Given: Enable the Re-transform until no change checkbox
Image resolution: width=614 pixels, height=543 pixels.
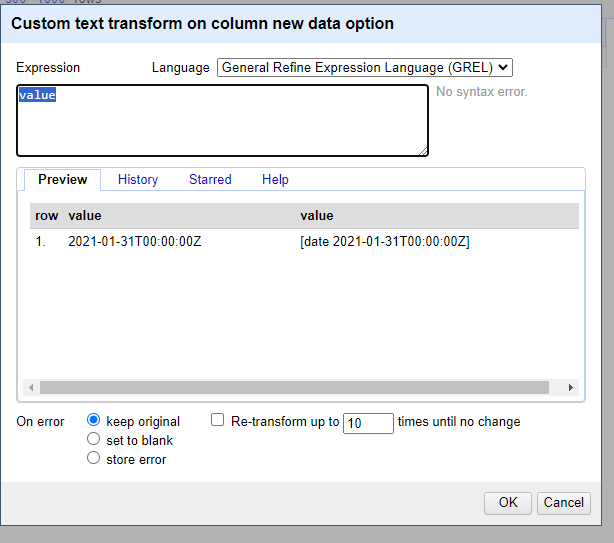Looking at the screenshot, I should (x=217, y=420).
